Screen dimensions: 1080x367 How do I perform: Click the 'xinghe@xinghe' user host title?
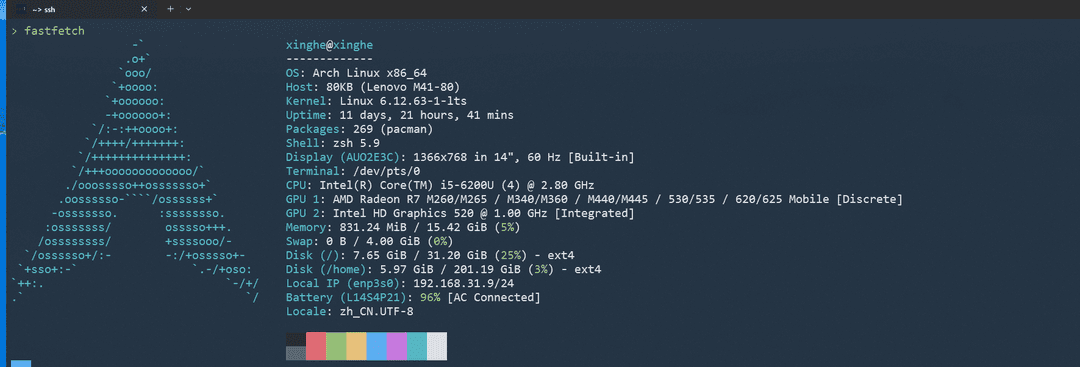point(329,45)
